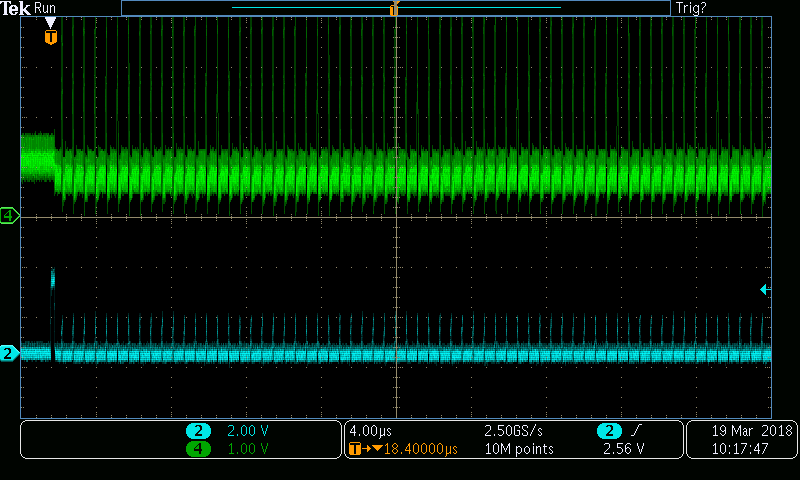The image size is (800, 480).
Task: Click the rising edge trigger slope icon
Action: point(635,431)
